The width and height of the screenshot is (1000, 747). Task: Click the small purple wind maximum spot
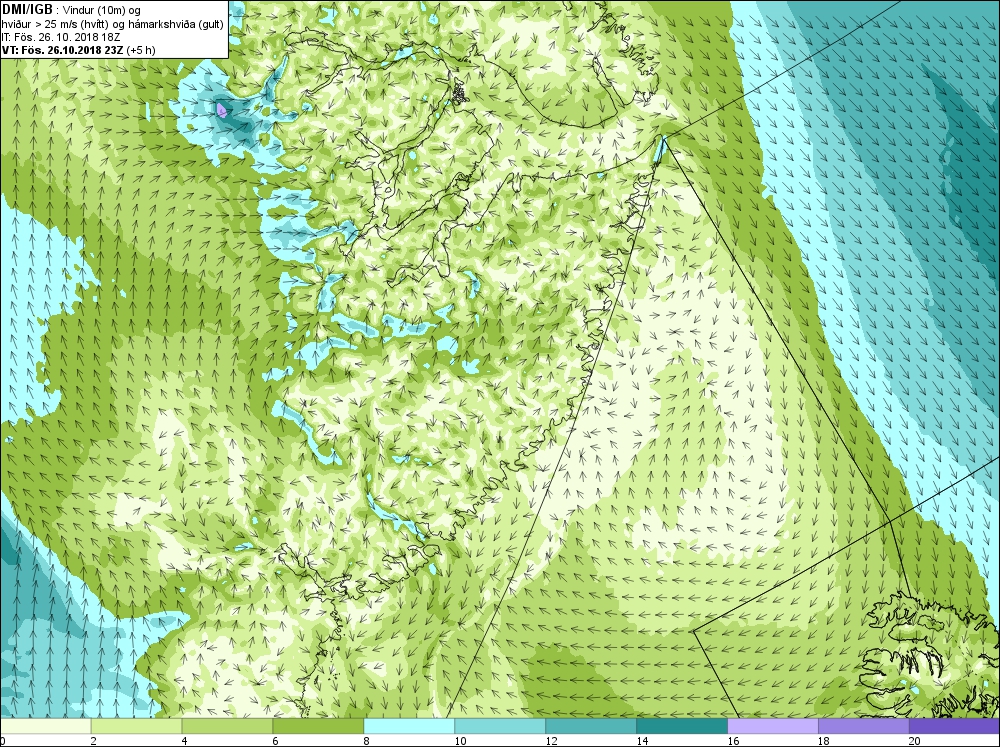tap(221, 110)
